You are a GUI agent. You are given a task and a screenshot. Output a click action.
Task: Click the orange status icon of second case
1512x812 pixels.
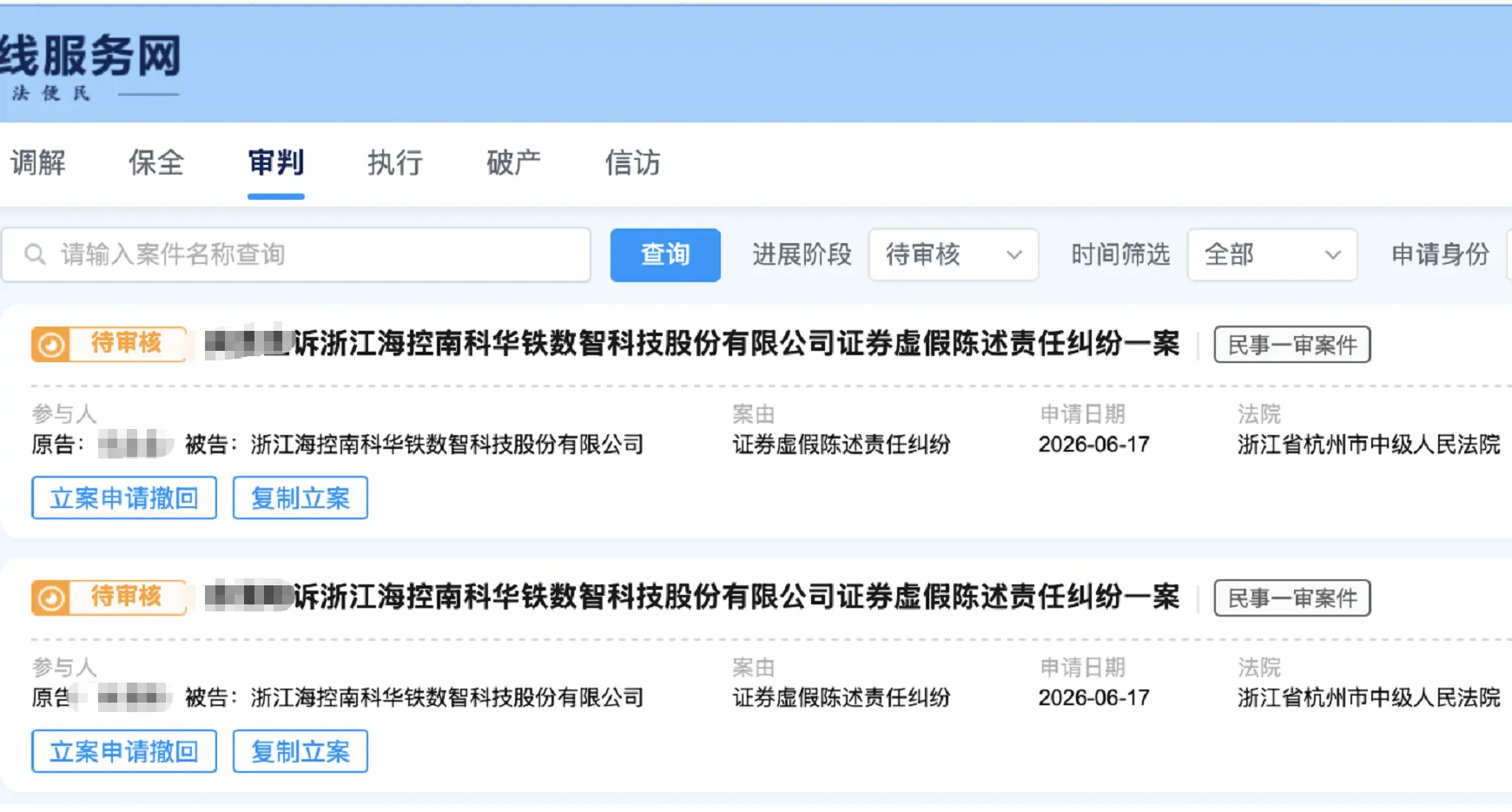click(x=50, y=598)
